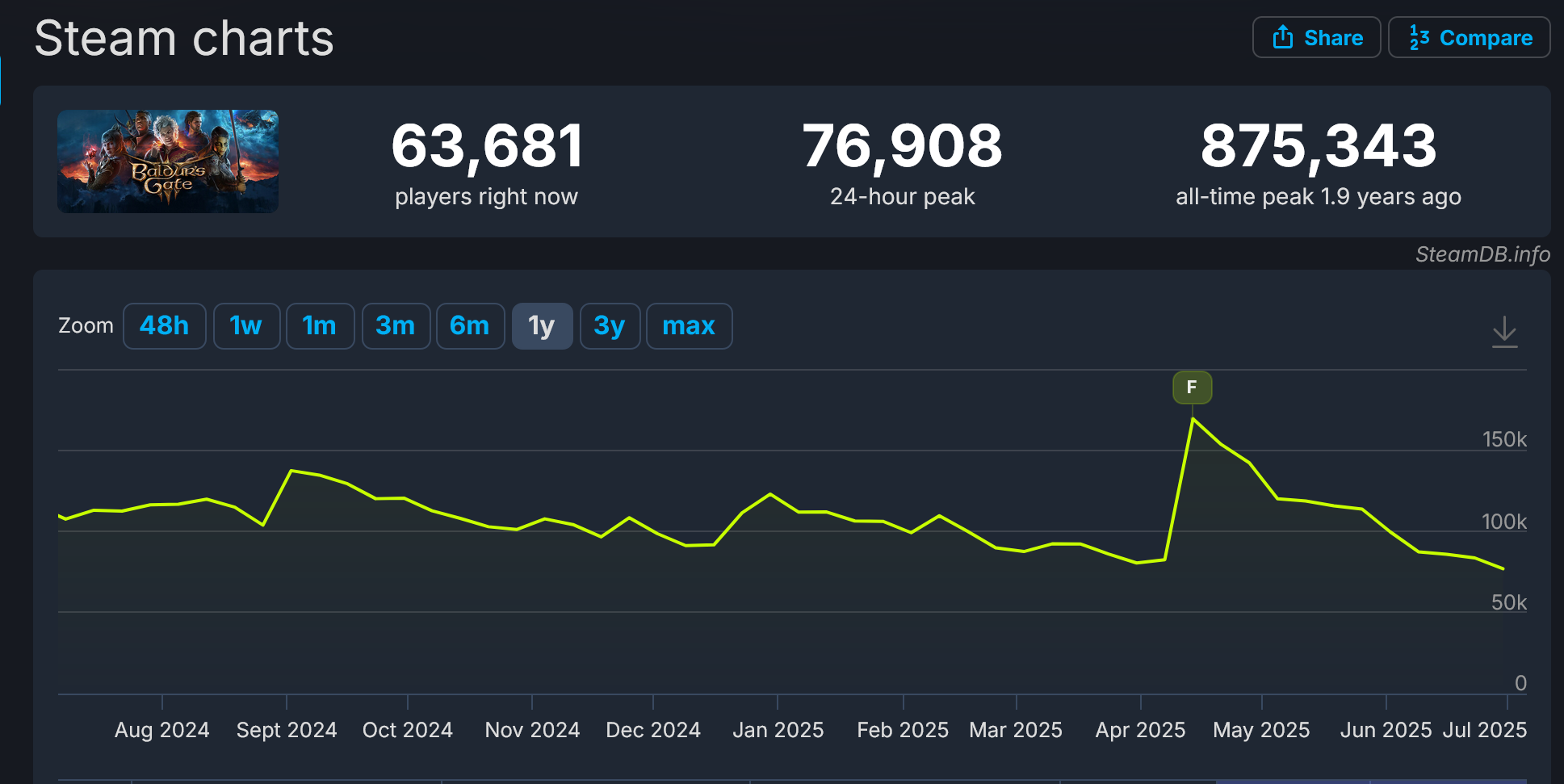Viewport: 1564px width, 784px height.
Task: Click the SteamDB.info credit text
Action: coord(1482,254)
